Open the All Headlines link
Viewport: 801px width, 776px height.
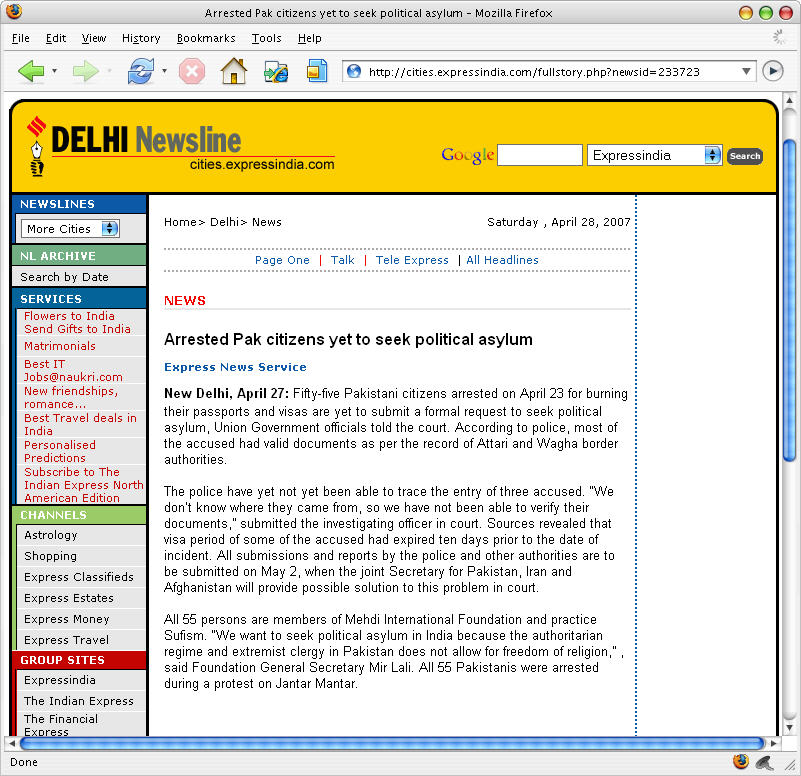(502, 260)
